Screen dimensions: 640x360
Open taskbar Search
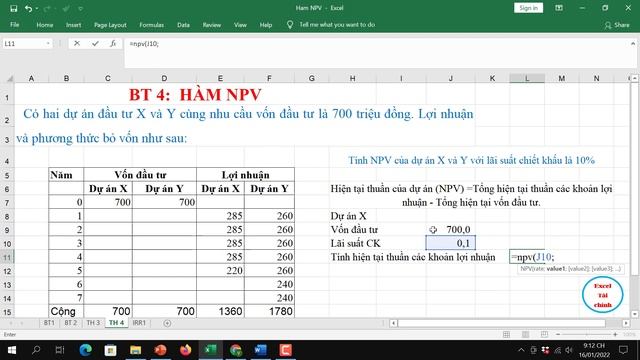(x=36, y=350)
